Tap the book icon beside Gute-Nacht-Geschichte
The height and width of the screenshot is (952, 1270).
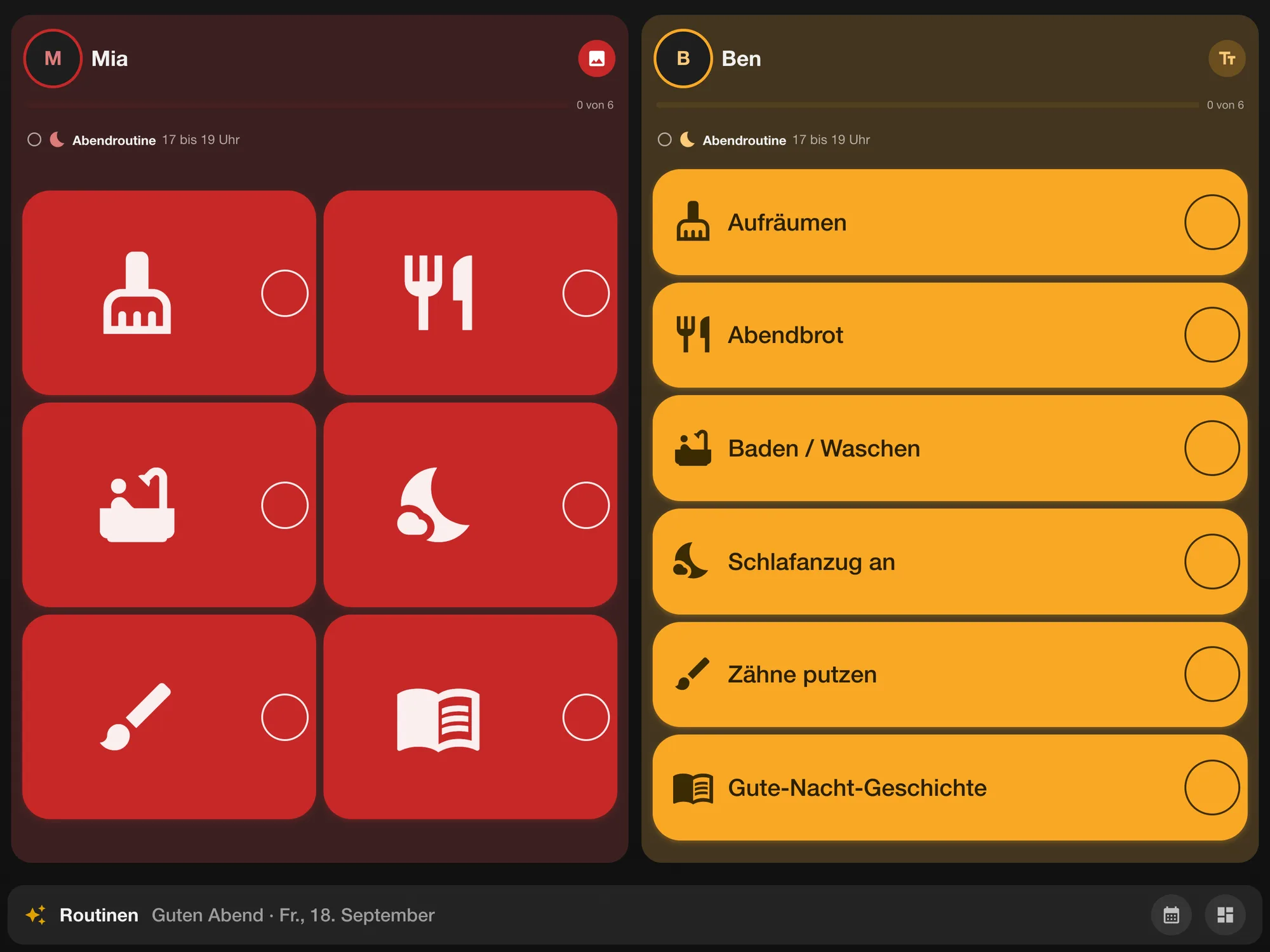pos(693,788)
